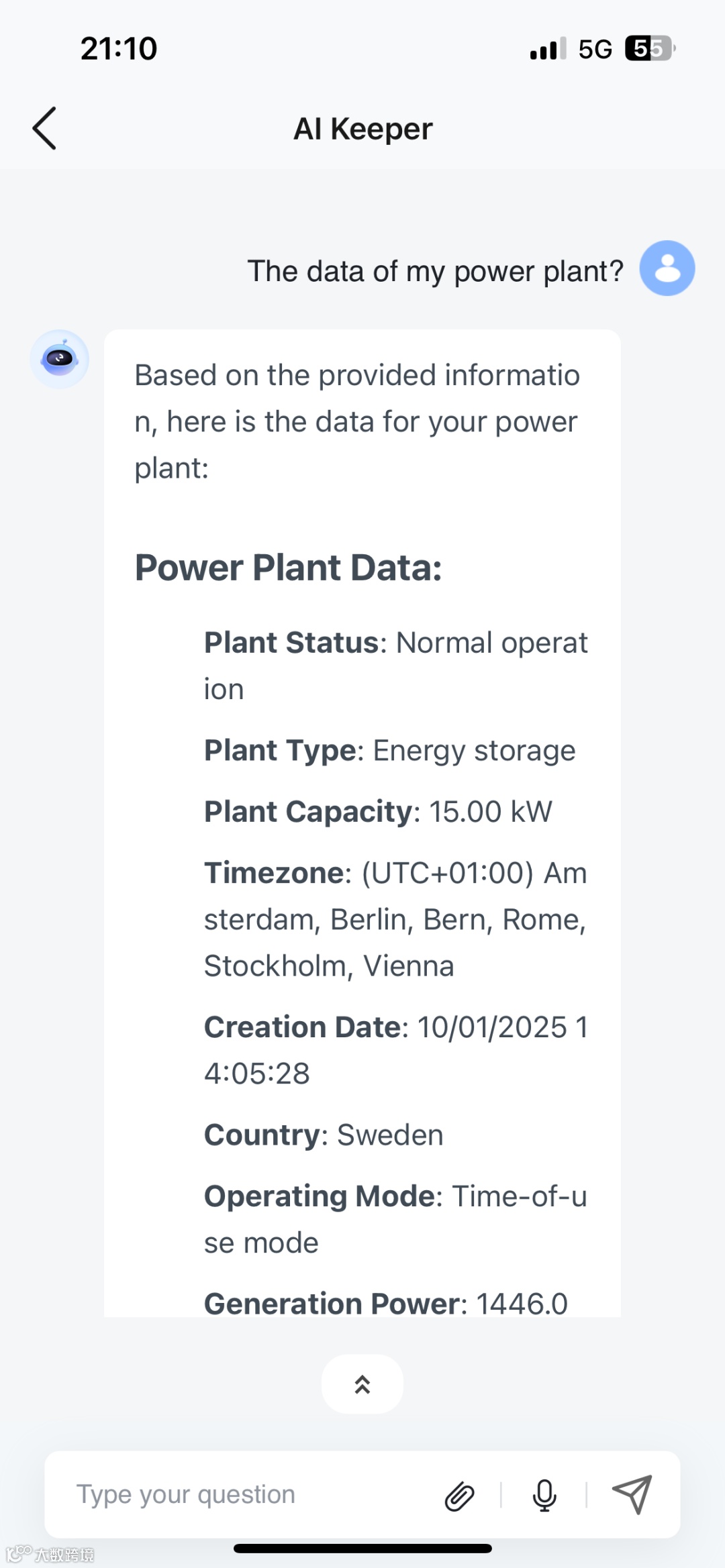Viewport: 725px width, 1568px height.
Task: Tap the Plant Capacity 15.00 kW line
Action: [378, 812]
